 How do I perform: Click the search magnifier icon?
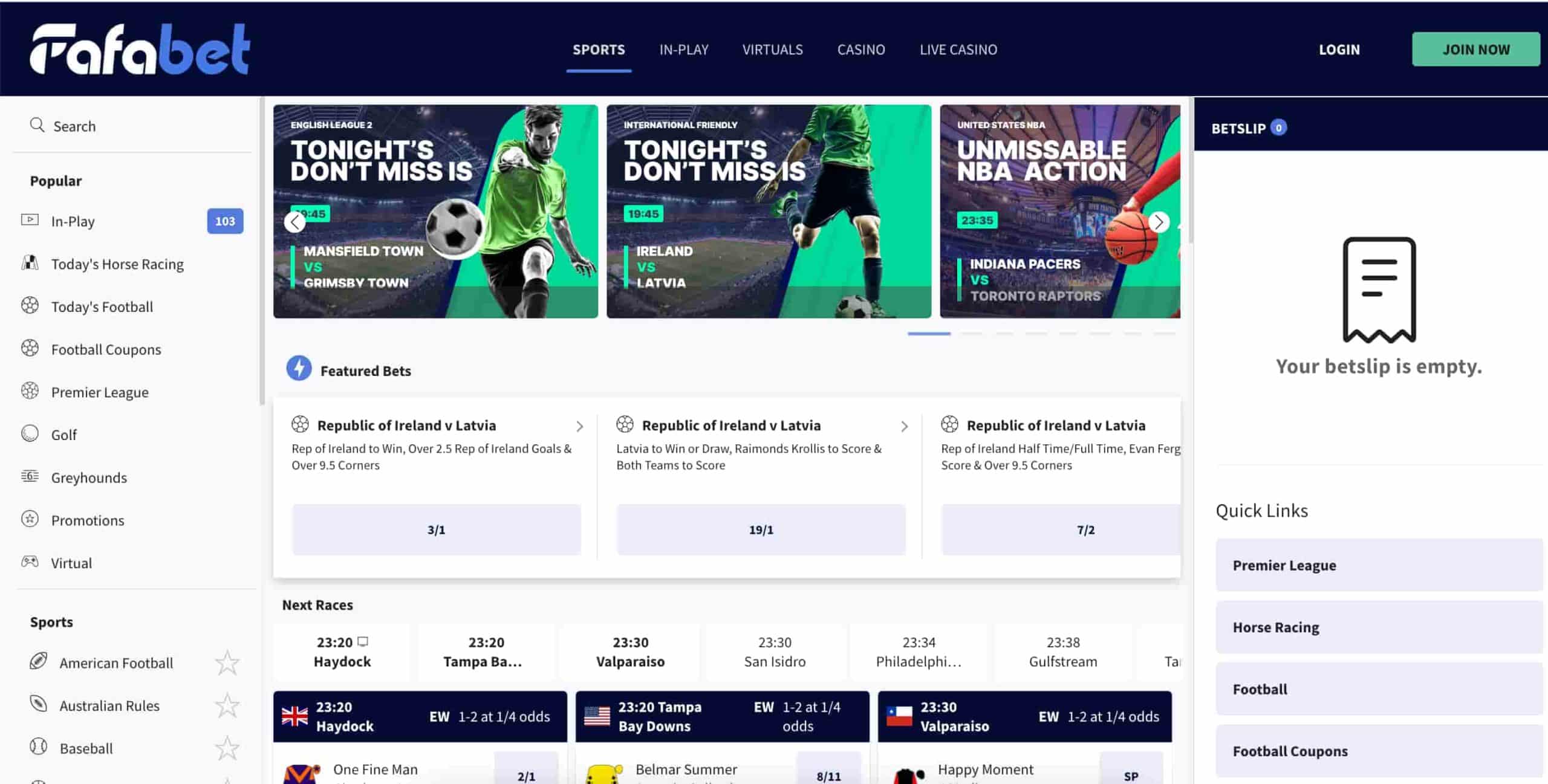click(x=37, y=125)
